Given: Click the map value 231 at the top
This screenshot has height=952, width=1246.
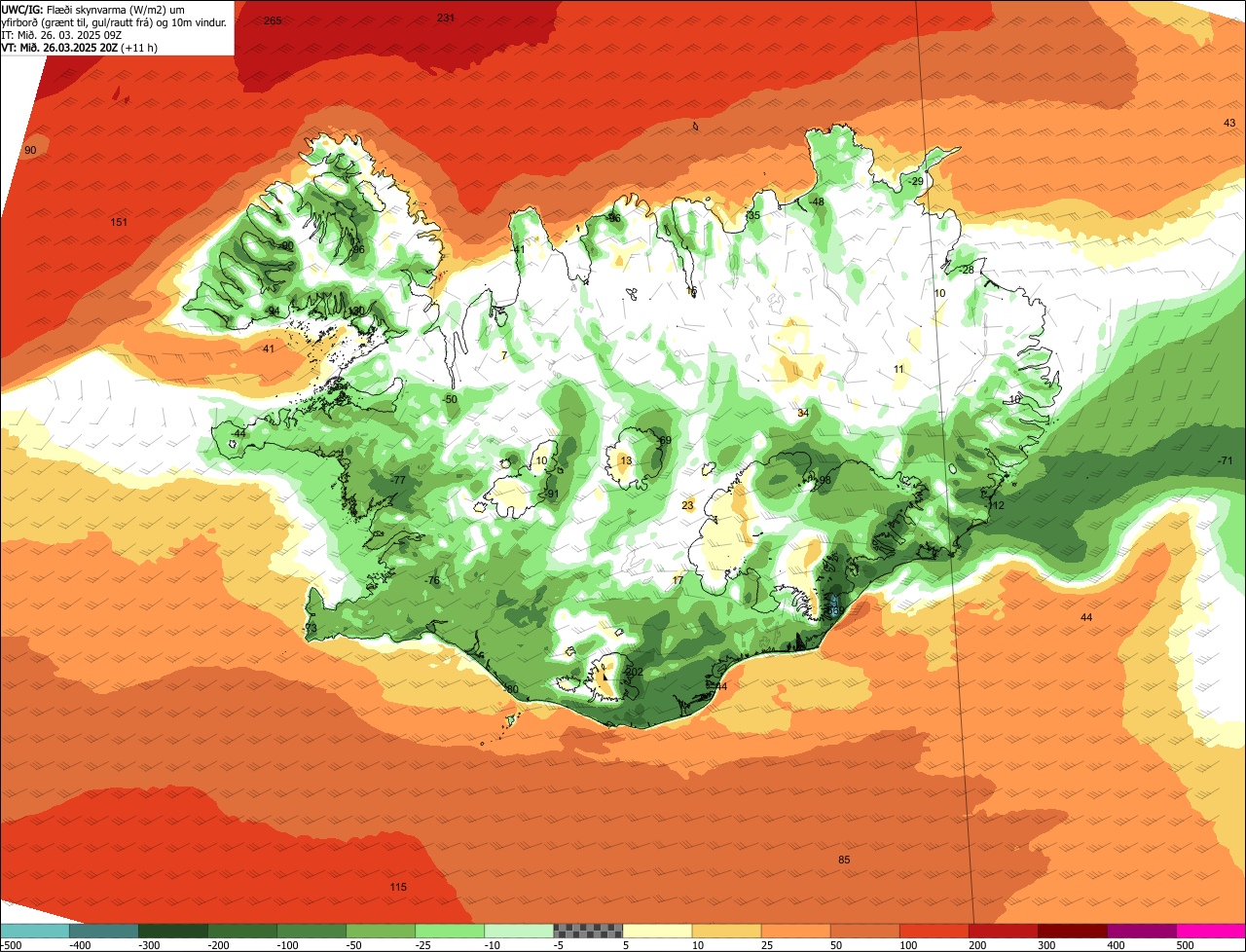Looking at the screenshot, I should (x=446, y=18).
